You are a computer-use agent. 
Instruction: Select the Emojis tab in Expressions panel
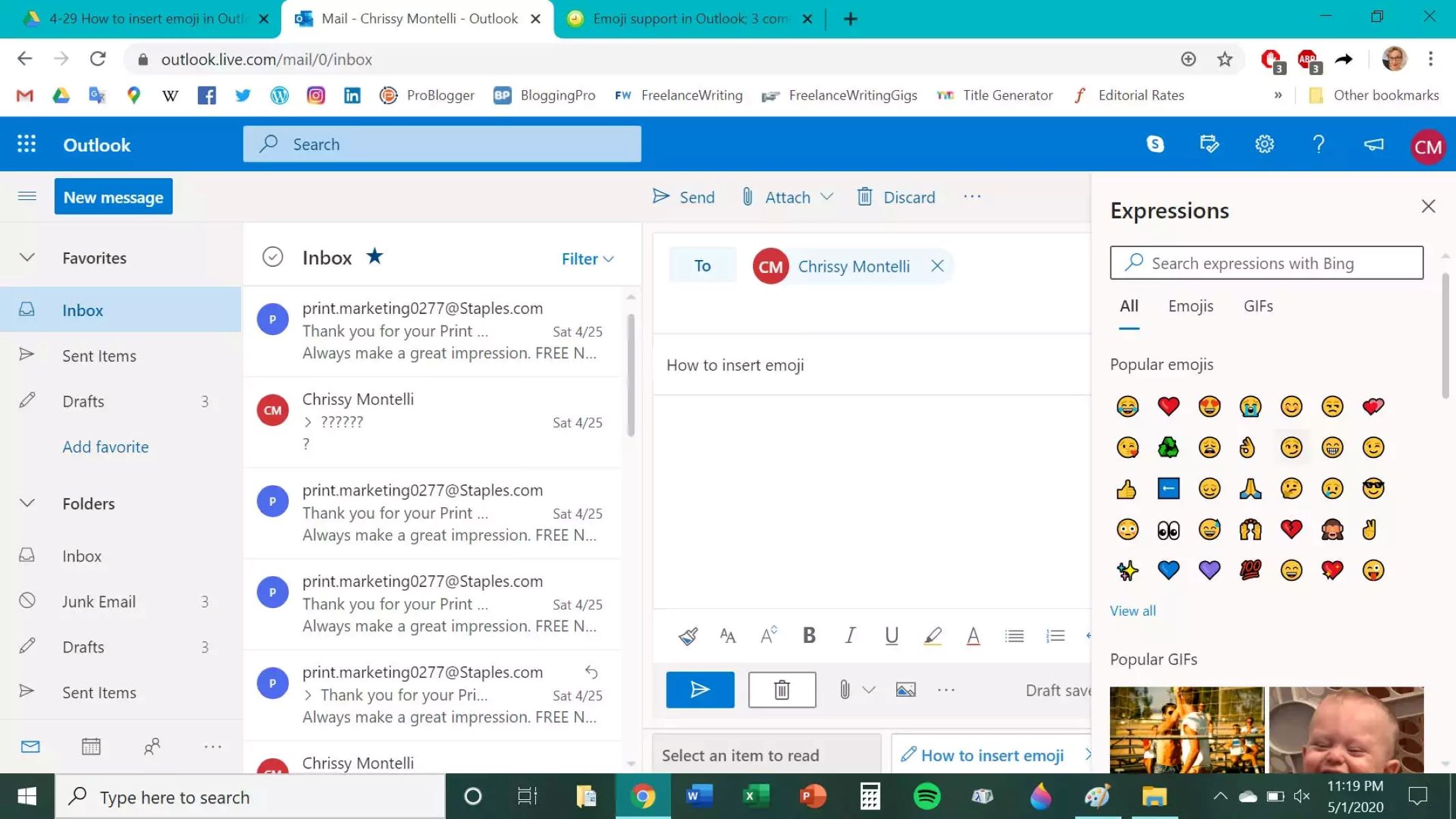click(x=1190, y=305)
